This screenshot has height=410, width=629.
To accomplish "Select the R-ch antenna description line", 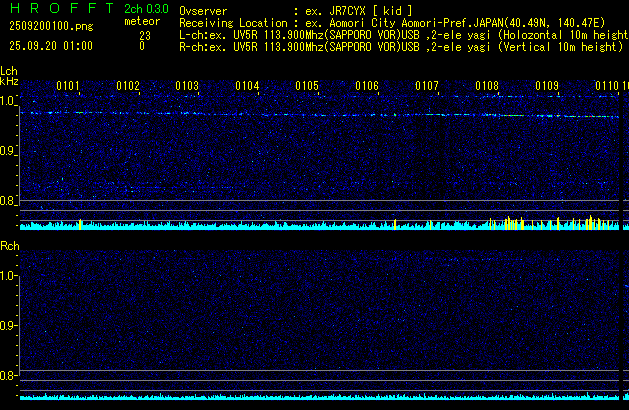I will click(400, 46).
